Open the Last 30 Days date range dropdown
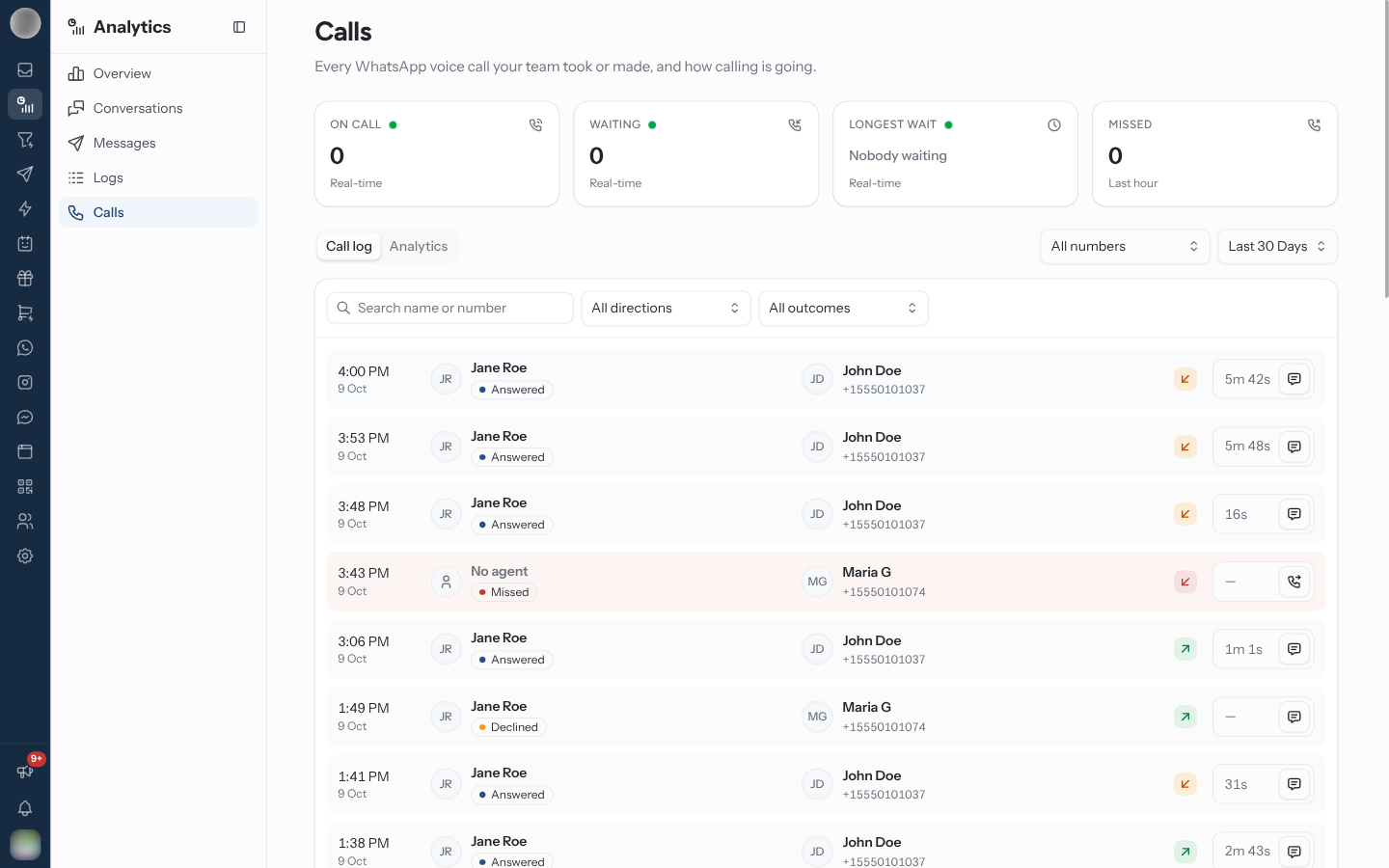The height and width of the screenshot is (868, 1389). point(1277,246)
